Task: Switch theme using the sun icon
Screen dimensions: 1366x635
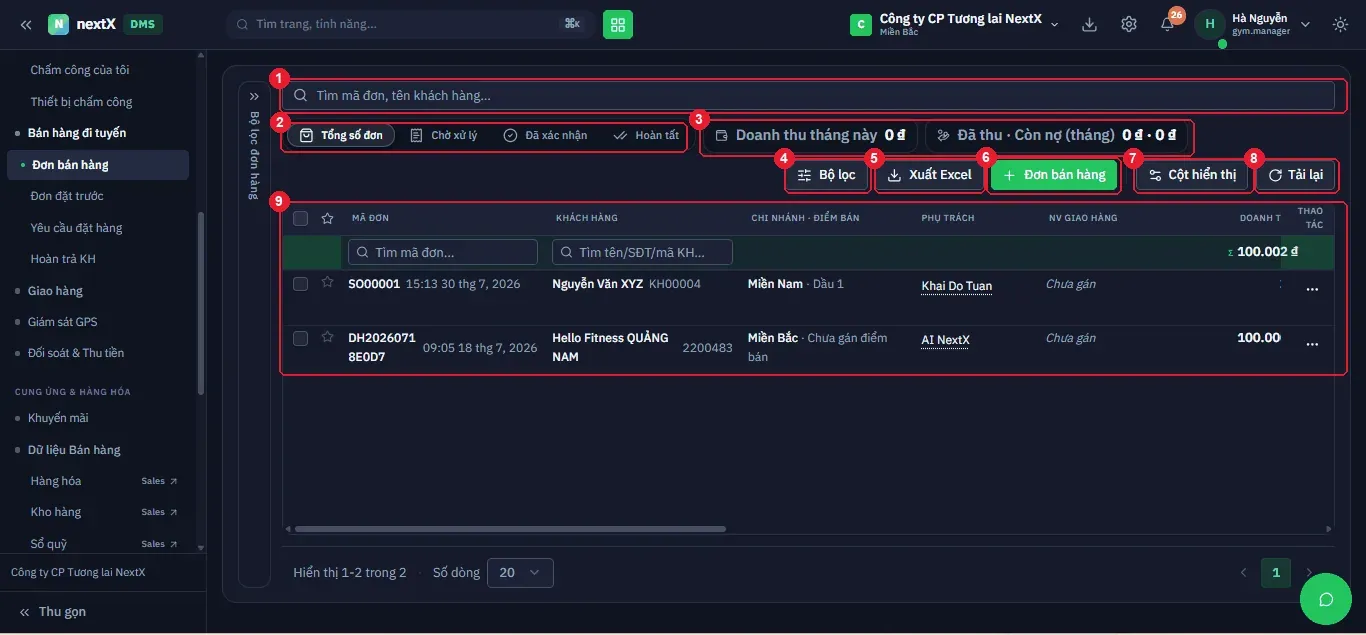Action: click(1341, 24)
